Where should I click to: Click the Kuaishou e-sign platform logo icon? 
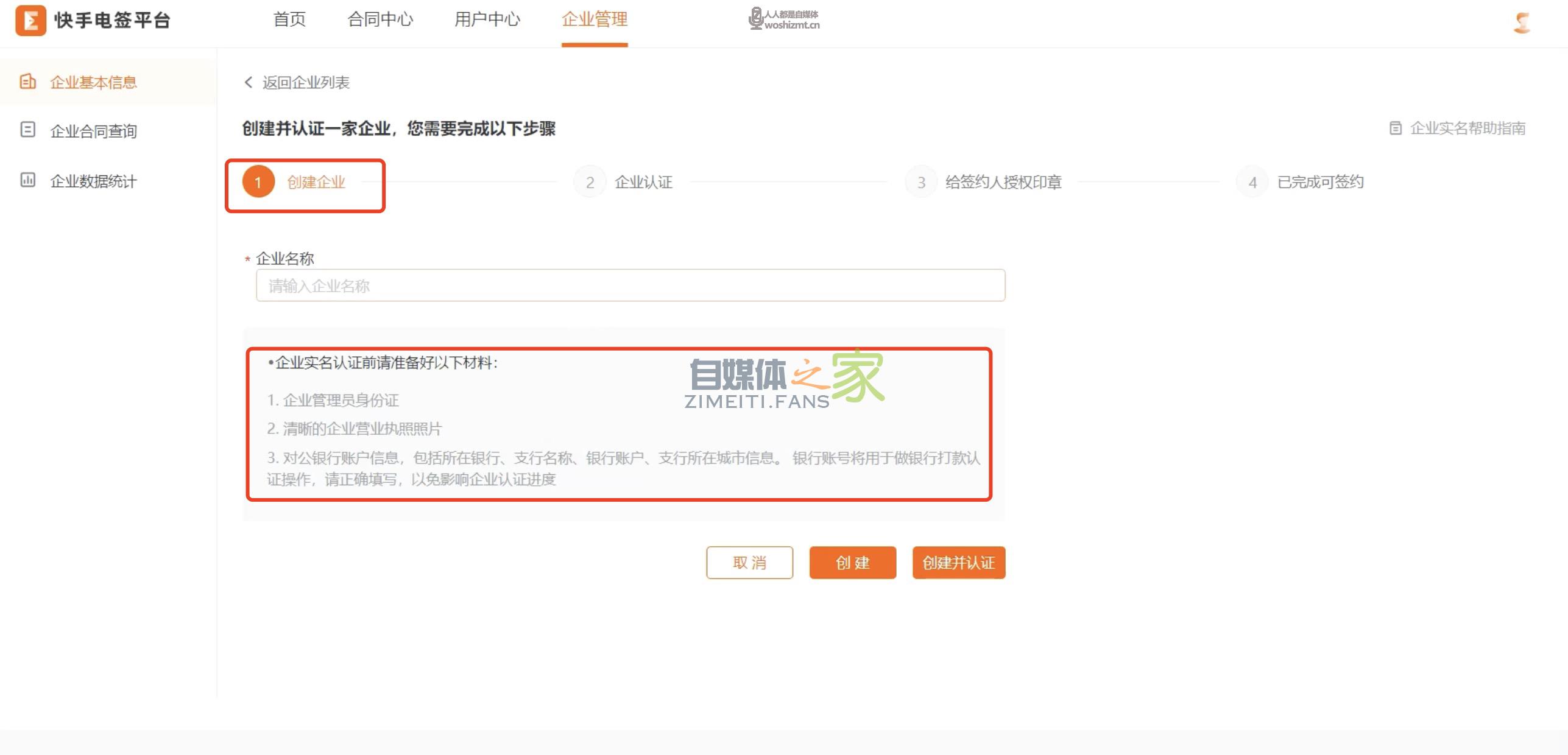pos(30,20)
